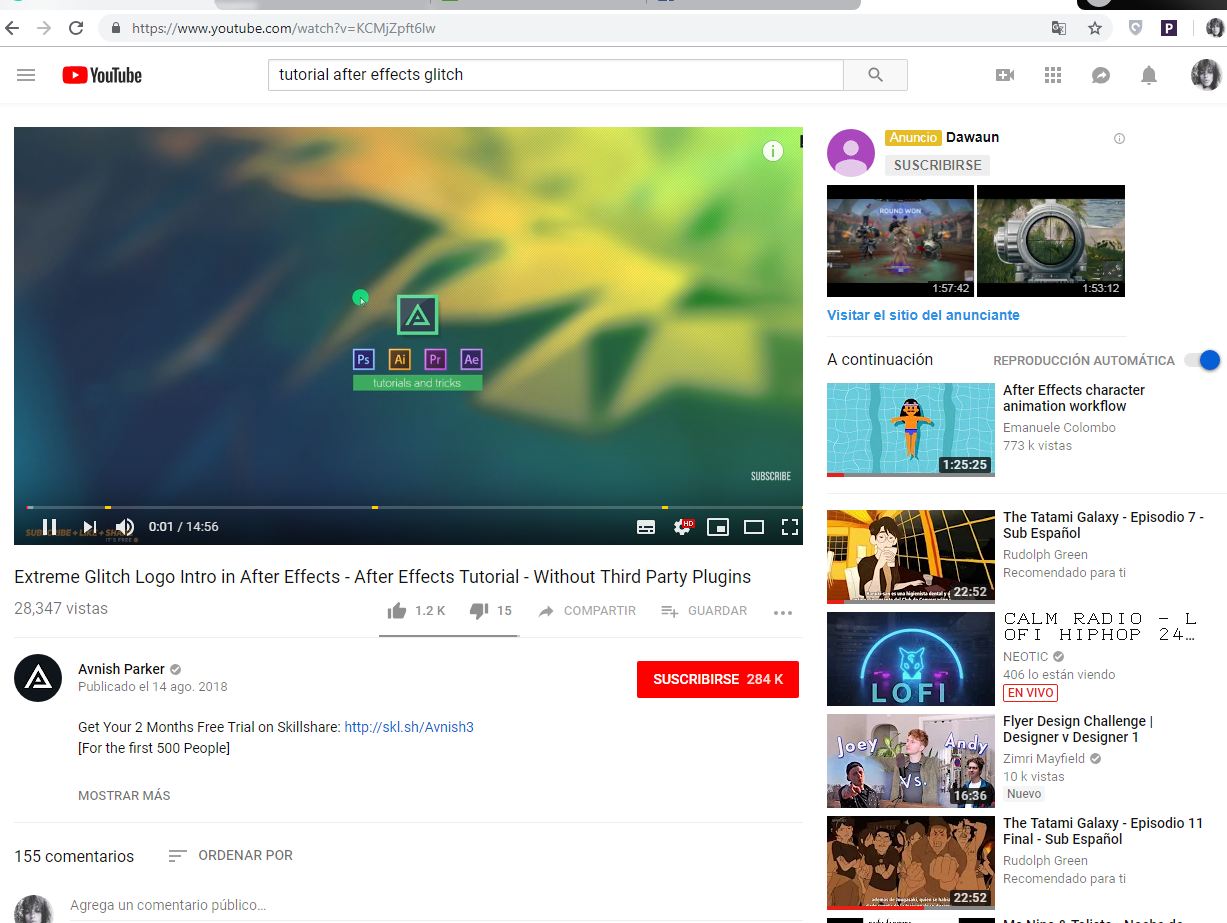
Task: Click the shield extension icon in the toolbar
Action: click(1134, 28)
